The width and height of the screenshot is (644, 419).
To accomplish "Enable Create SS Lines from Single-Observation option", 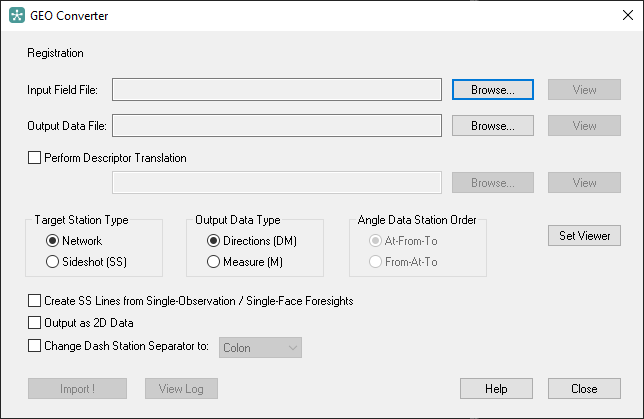I will pyautogui.click(x=34, y=301).
